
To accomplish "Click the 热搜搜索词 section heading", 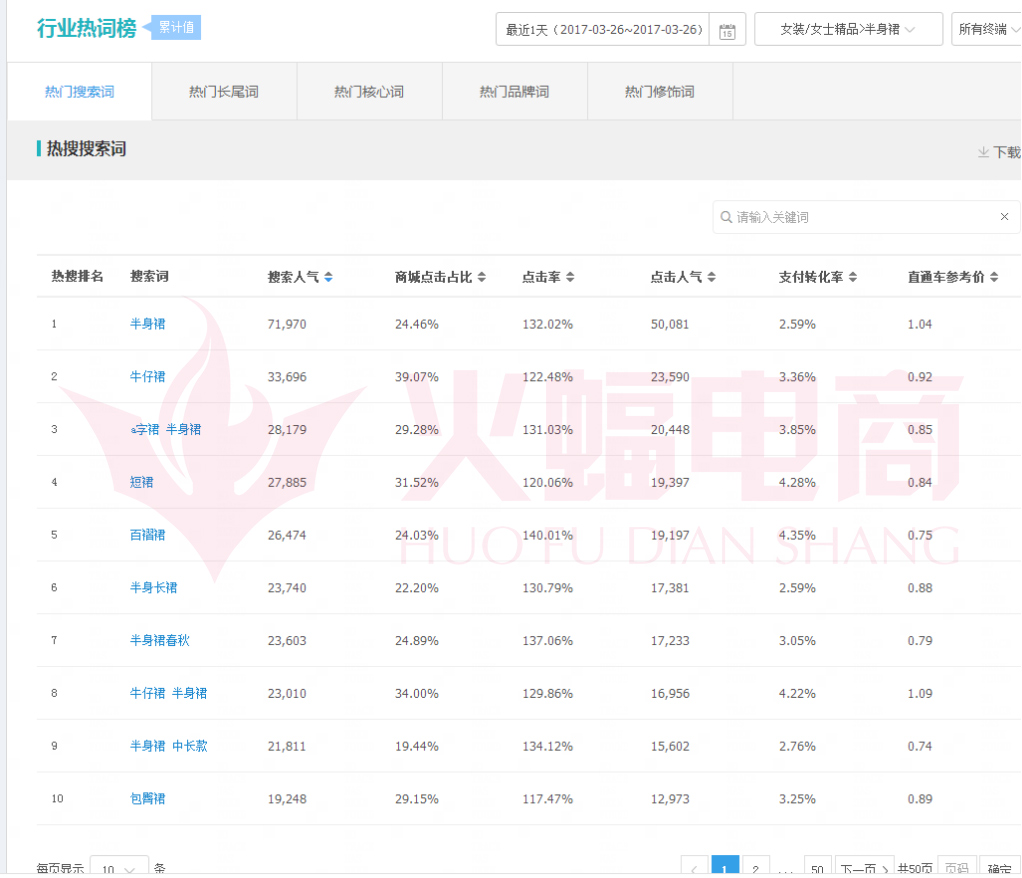I will [86, 149].
